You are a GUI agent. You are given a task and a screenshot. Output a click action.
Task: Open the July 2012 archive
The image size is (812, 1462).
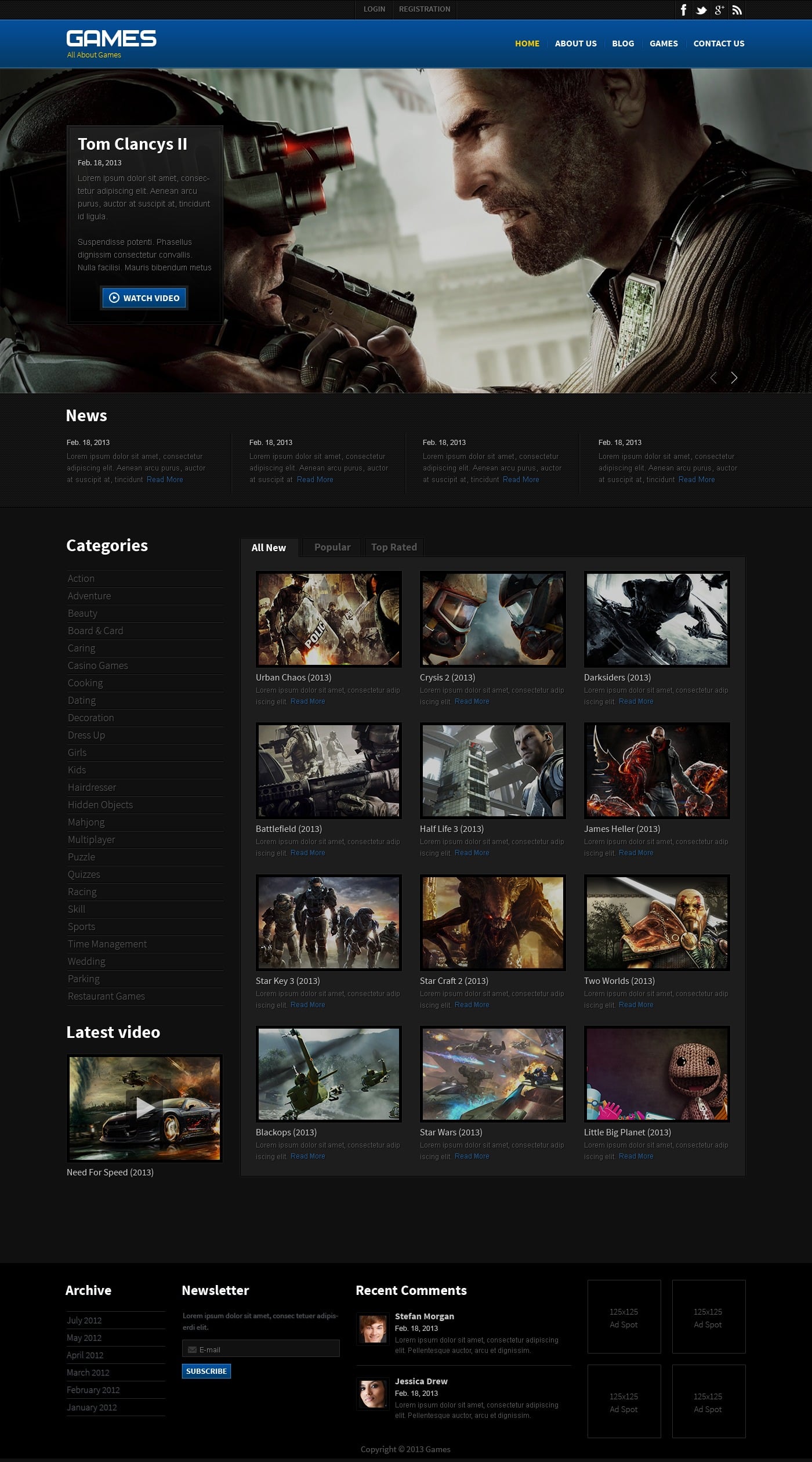84,1320
